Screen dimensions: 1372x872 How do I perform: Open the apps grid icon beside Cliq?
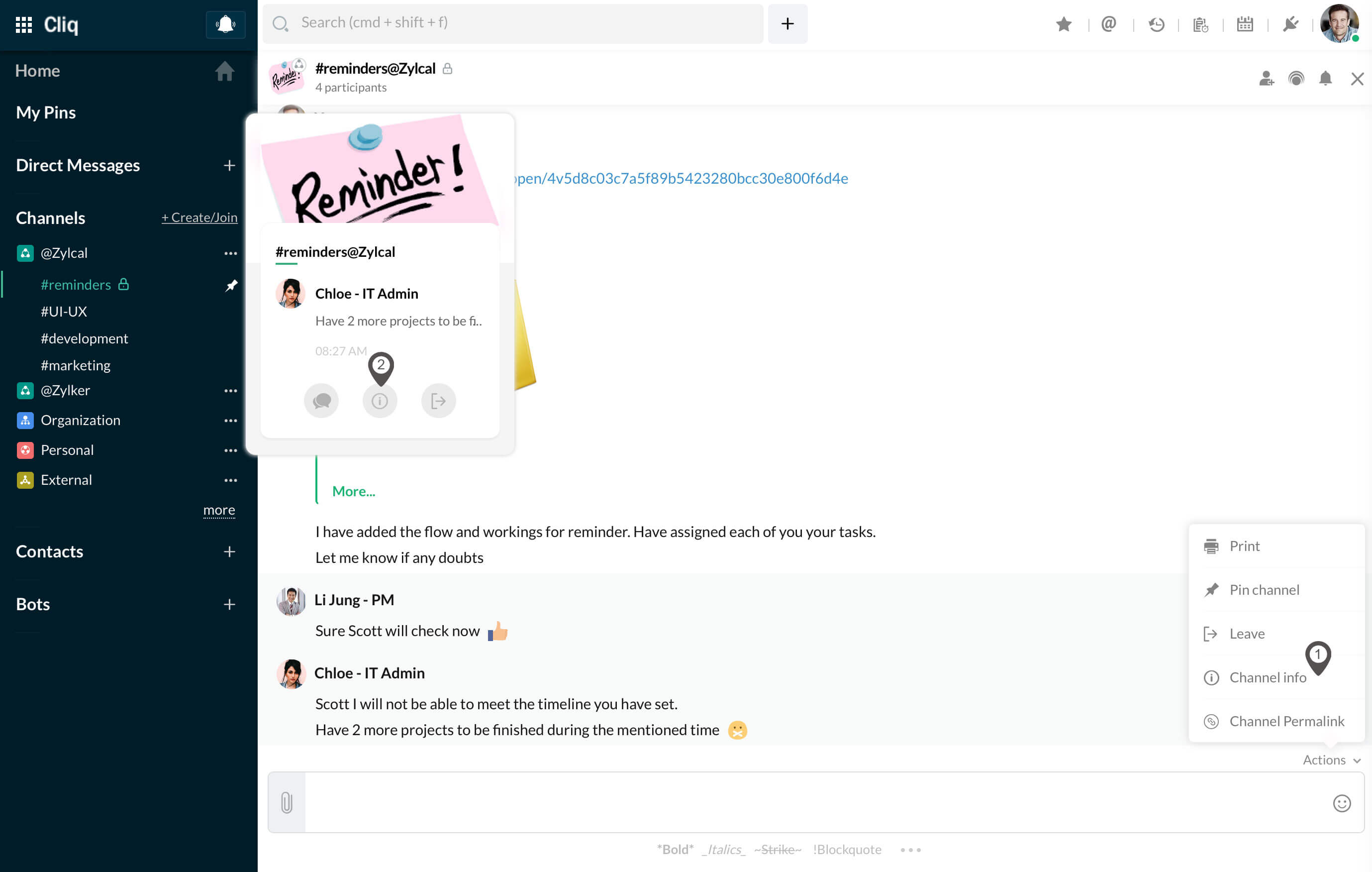(23, 24)
